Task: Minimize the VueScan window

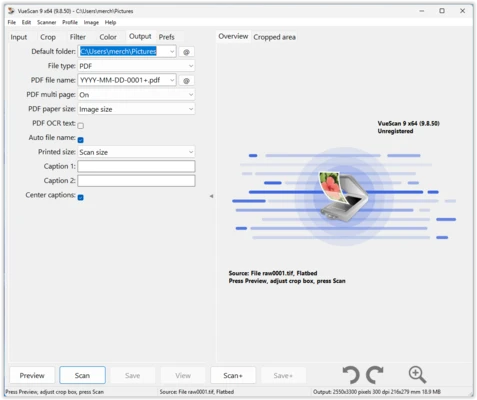Action: pos(422,11)
